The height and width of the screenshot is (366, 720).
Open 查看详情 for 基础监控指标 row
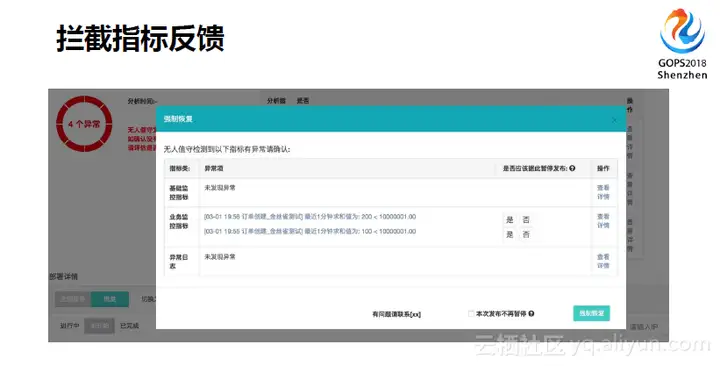603,192
